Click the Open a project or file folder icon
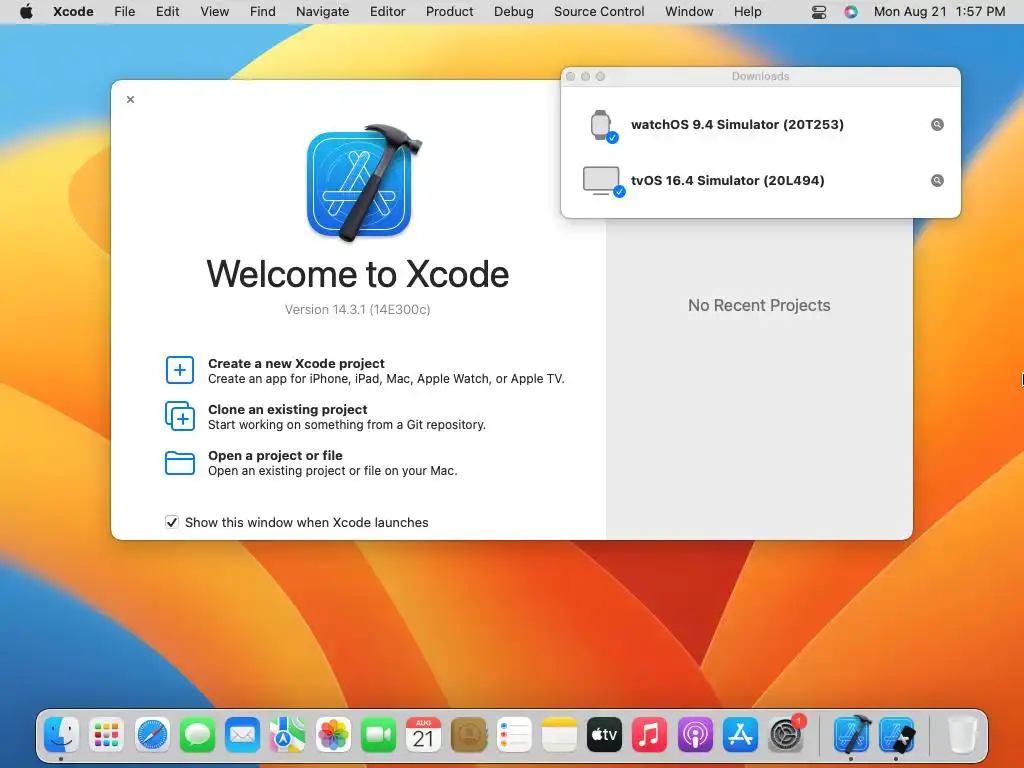Viewport: 1024px width, 768px height. click(x=180, y=462)
